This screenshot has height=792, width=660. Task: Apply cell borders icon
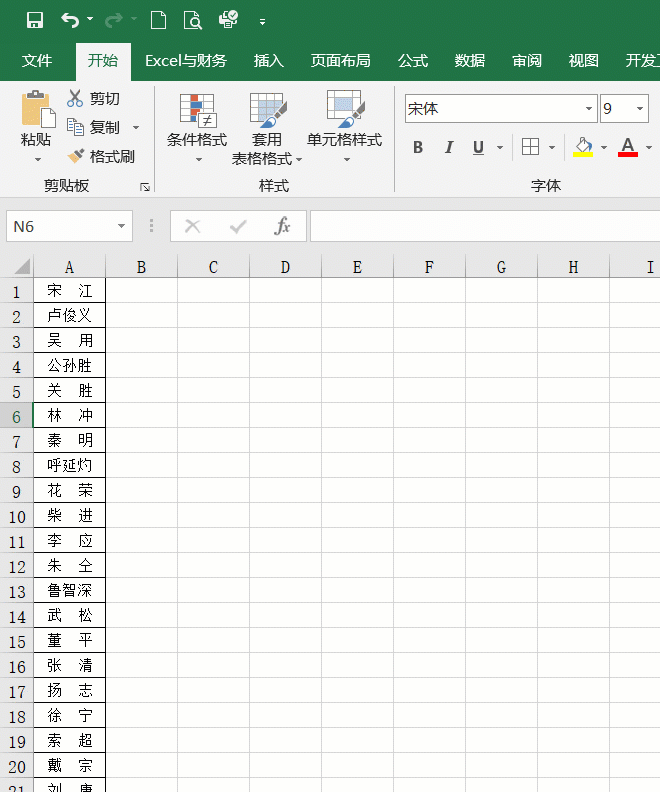[530, 147]
